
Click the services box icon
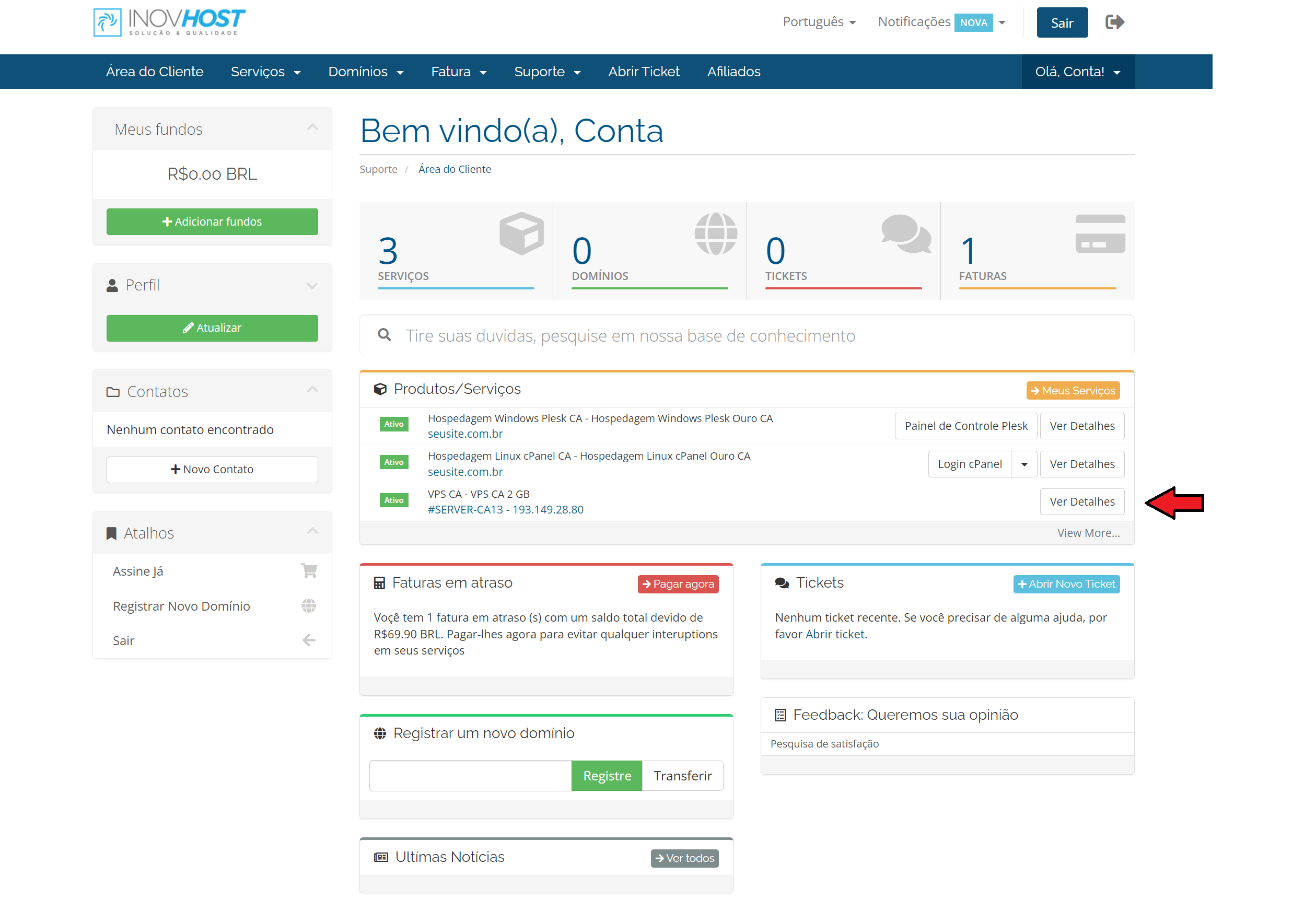521,233
